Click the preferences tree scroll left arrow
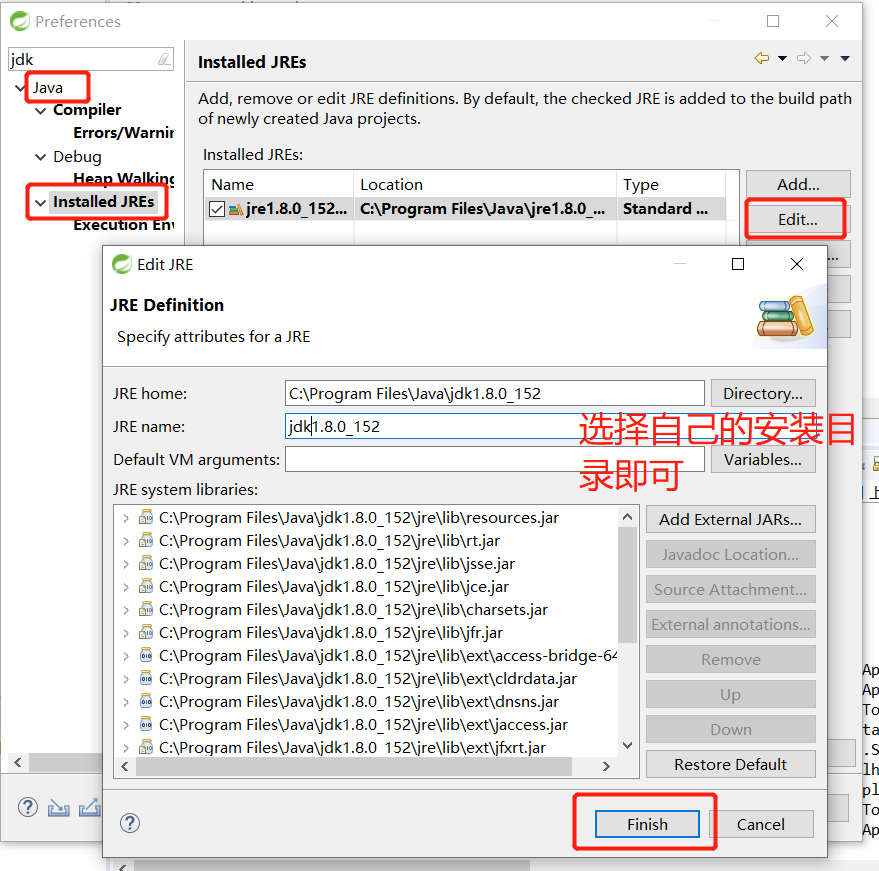The height and width of the screenshot is (871, 879). coord(18,762)
